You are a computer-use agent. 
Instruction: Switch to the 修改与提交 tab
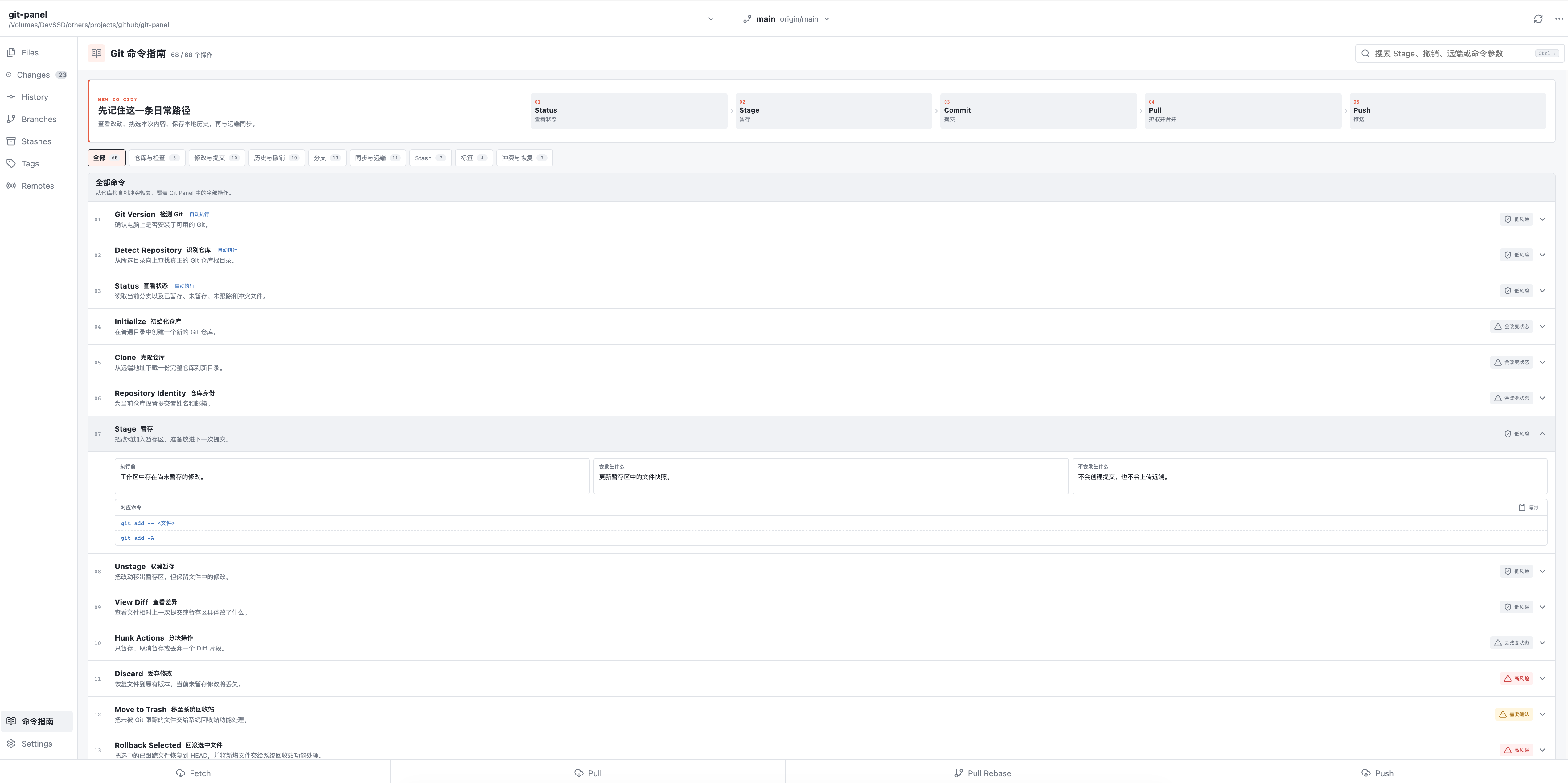[x=217, y=158]
